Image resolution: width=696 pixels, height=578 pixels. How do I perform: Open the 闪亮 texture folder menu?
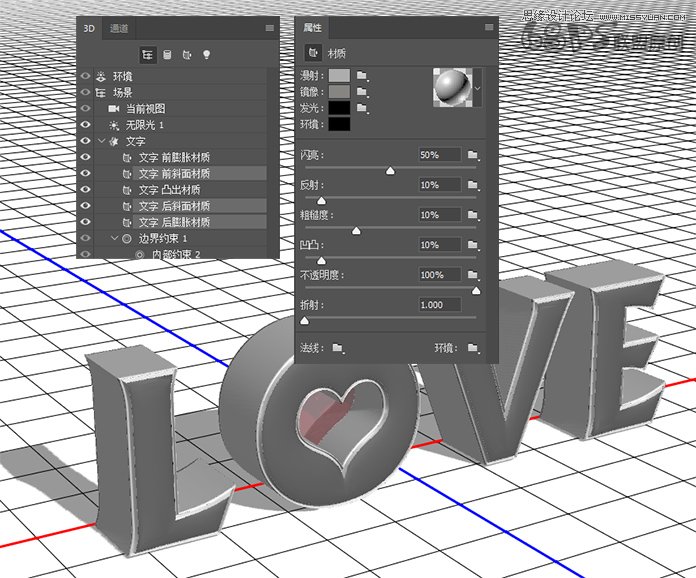[473, 155]
